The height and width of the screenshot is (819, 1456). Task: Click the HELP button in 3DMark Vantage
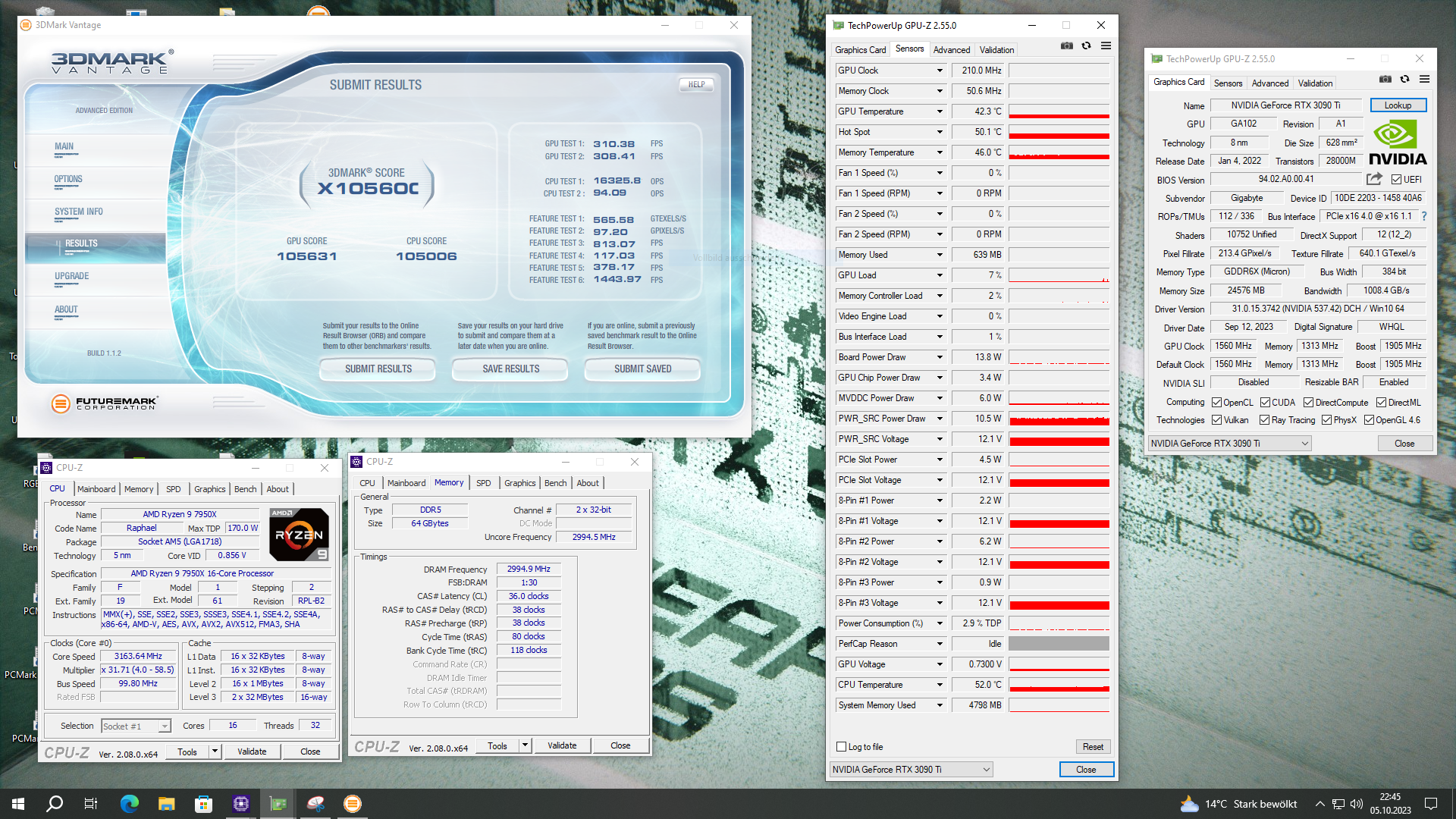click(696, 85)
